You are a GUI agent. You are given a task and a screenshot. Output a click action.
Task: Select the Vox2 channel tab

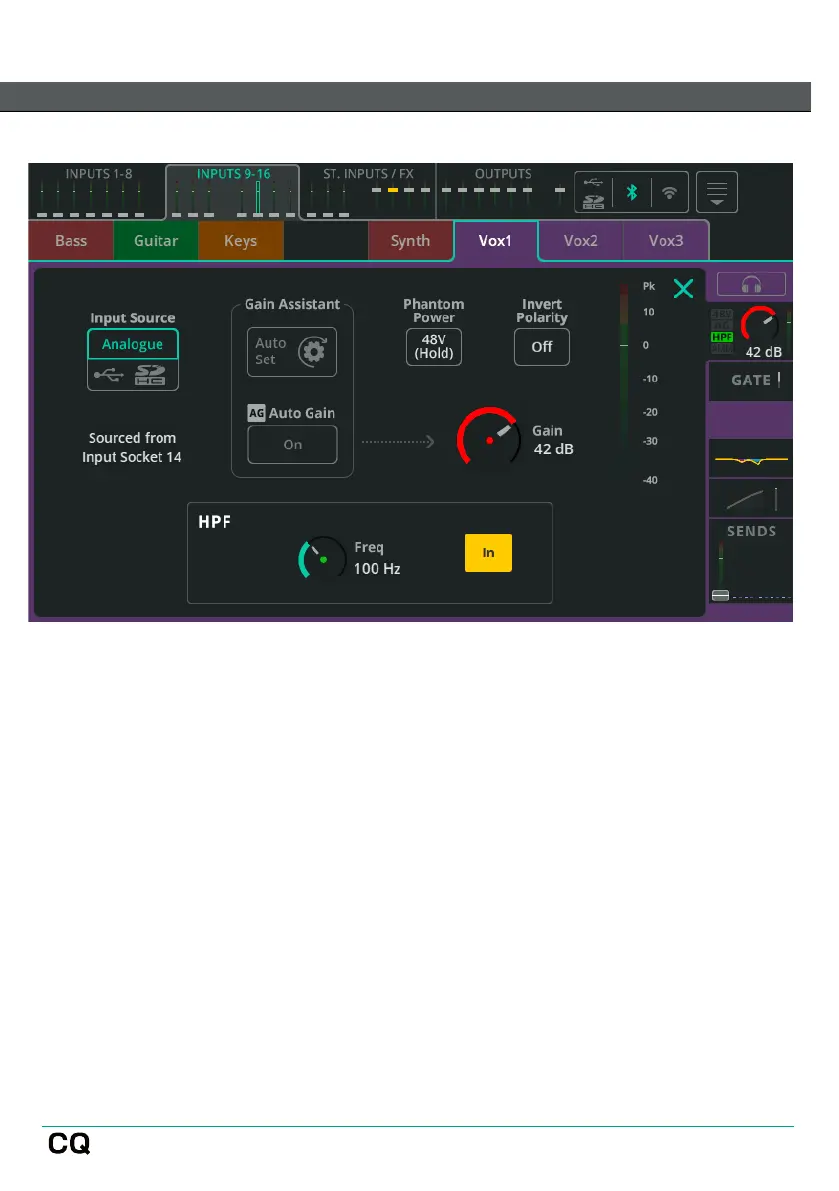(581, 241)
